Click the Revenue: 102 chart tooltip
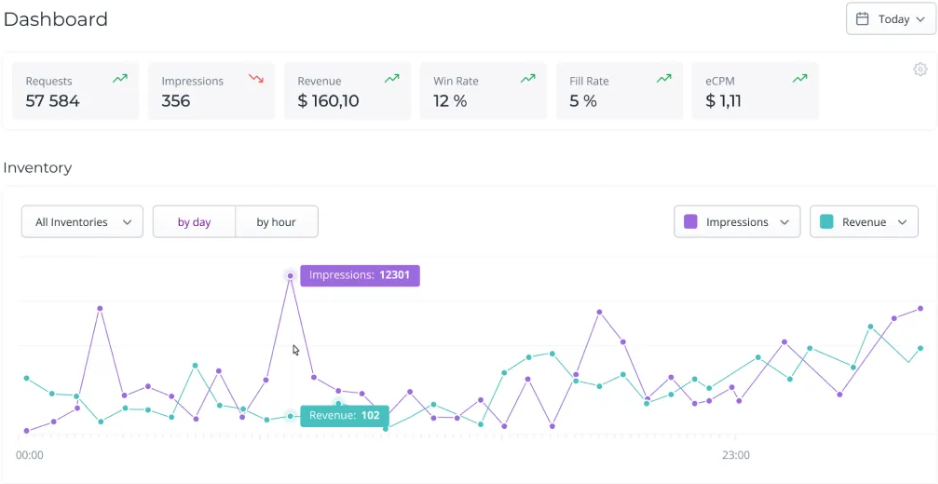This screenshot has height=484, width=938. (345, 416)
